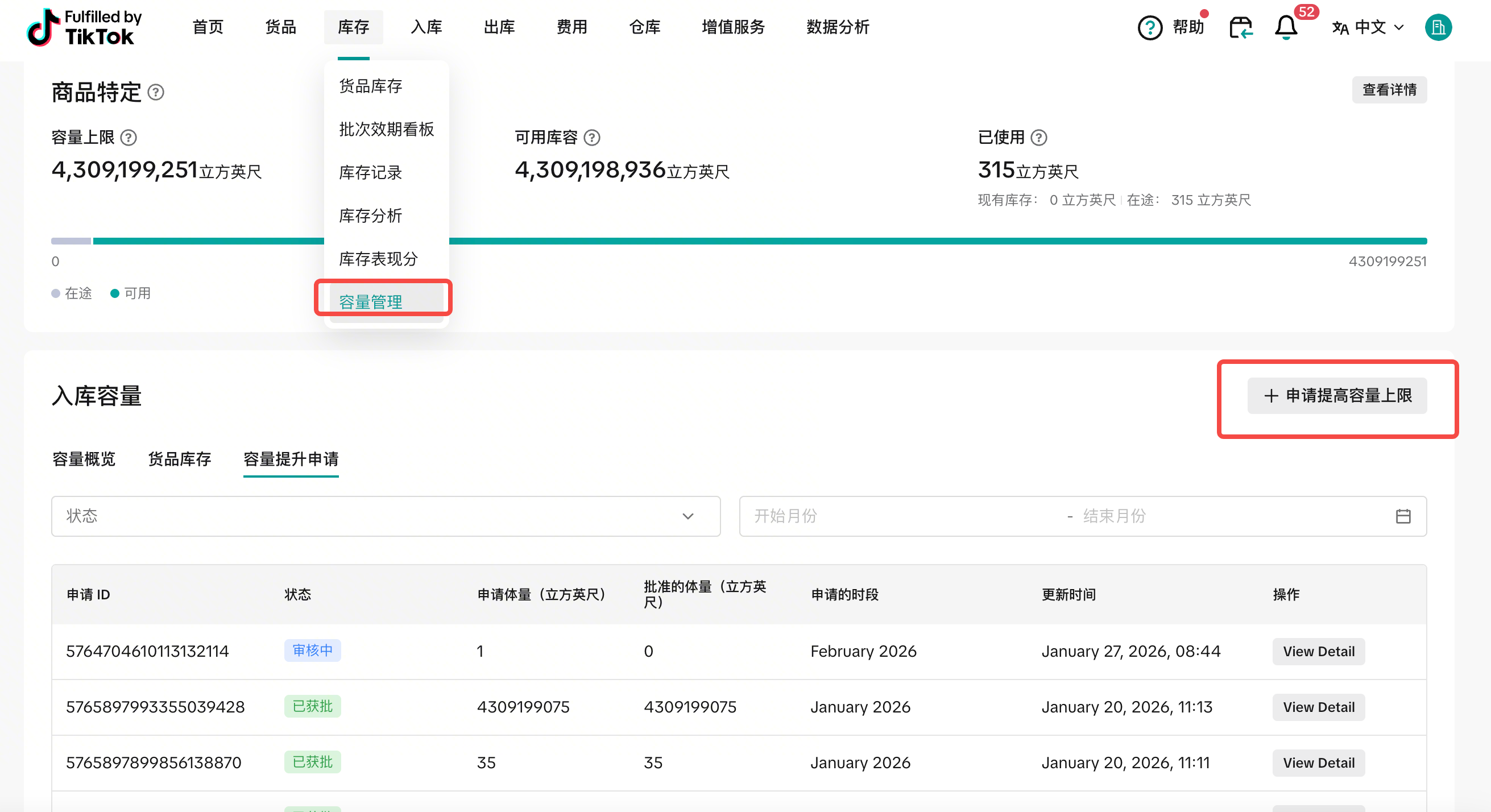This screenshot has height=812, width=1491.
Task: Switch to the 容量概览 tab
Action: 84,459
